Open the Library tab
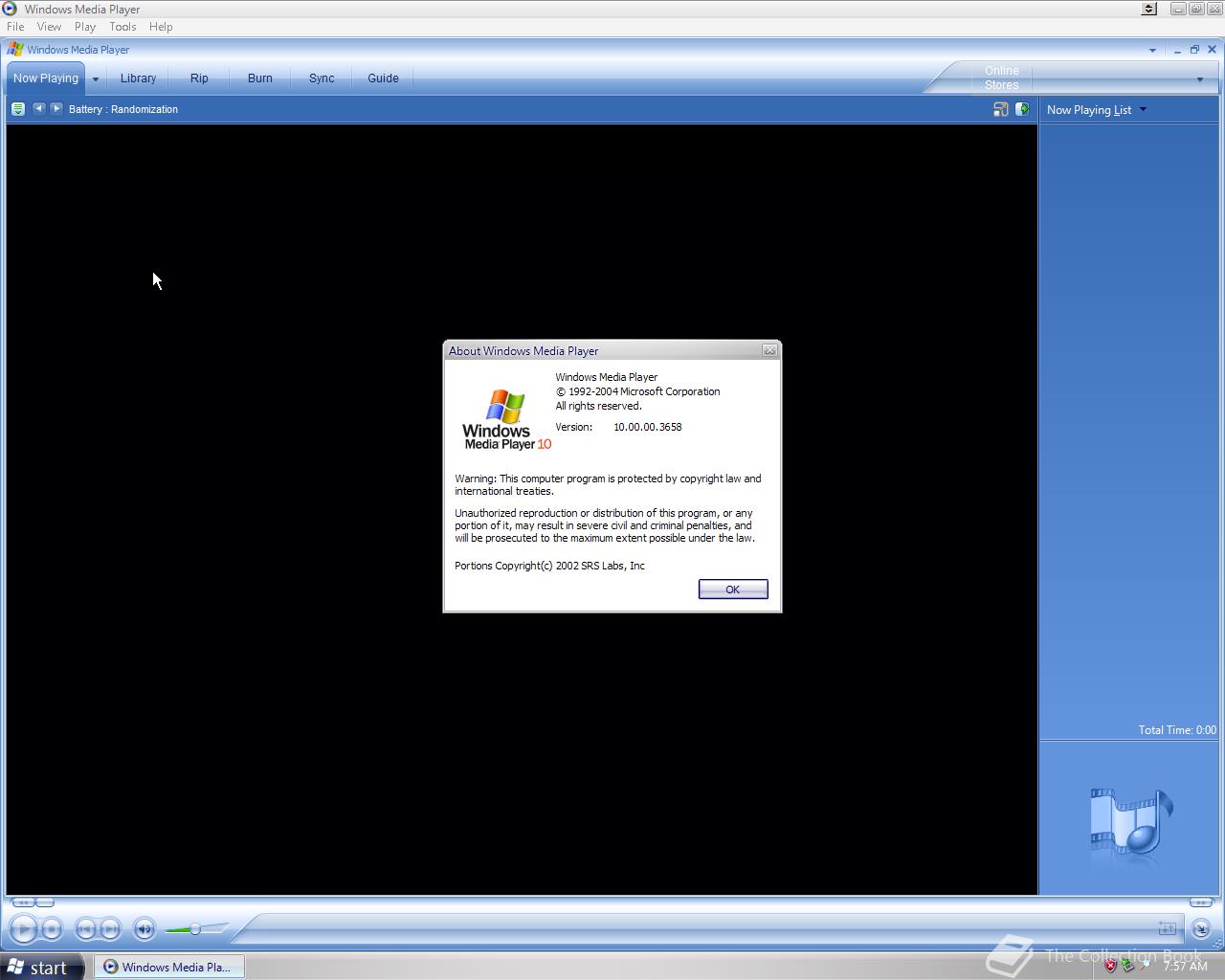This screenshot has width=1225, height=980. click(x=138, y=78)
